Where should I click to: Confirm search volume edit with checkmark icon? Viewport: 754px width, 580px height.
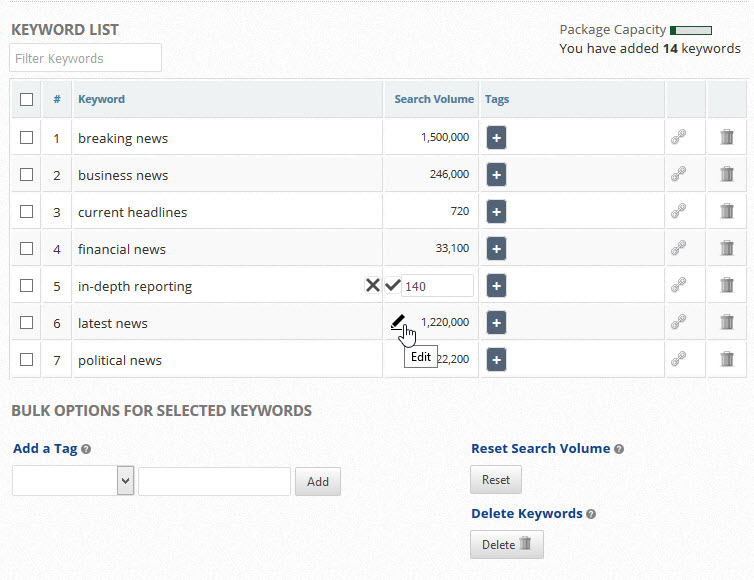tap(392, 285)
